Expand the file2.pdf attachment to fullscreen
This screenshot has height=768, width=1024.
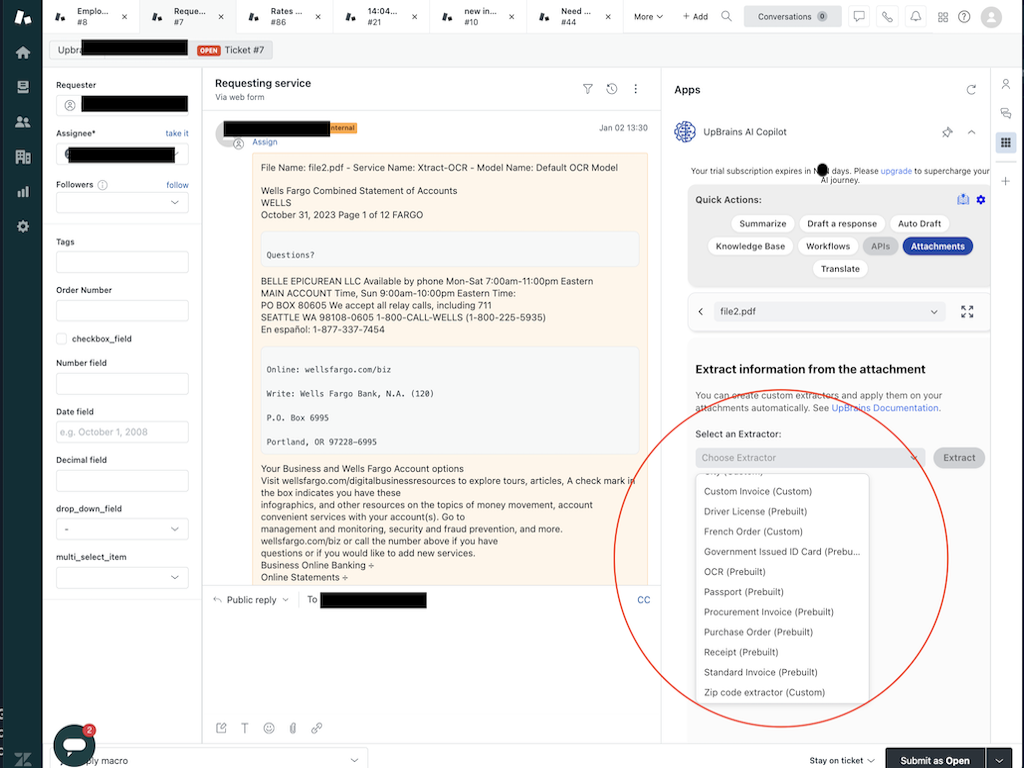coord(967,312)
